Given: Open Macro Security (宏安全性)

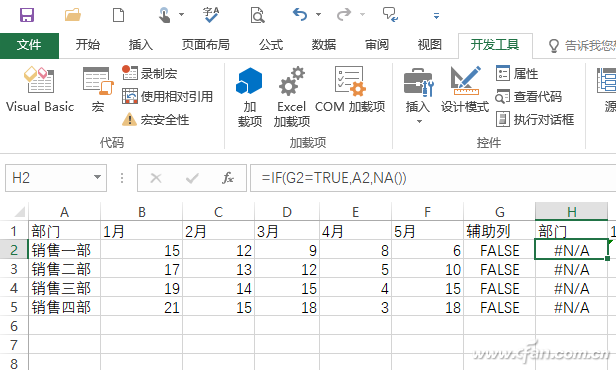Looking at the screenshot, I should tap(156, 119).
